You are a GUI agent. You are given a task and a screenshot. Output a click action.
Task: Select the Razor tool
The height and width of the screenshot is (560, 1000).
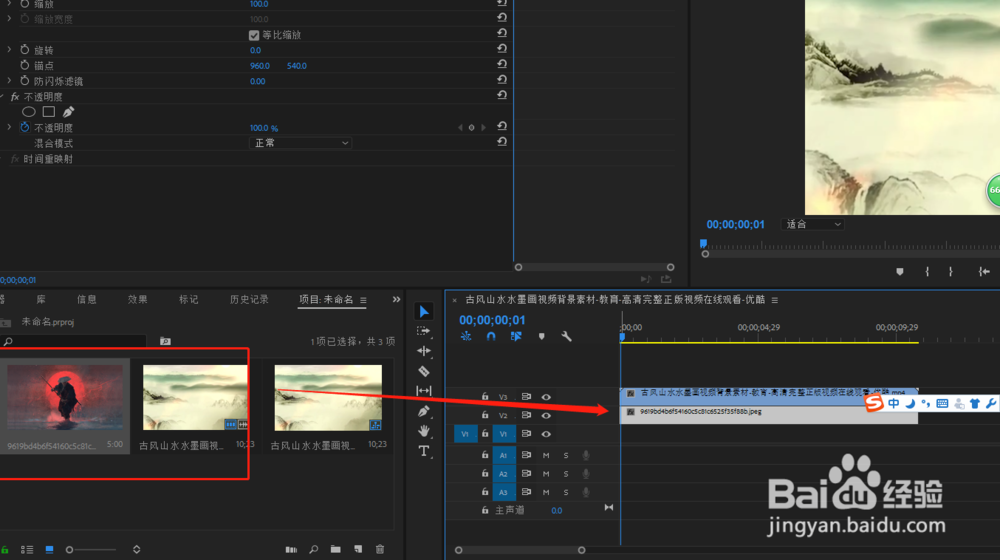[423, 371]
